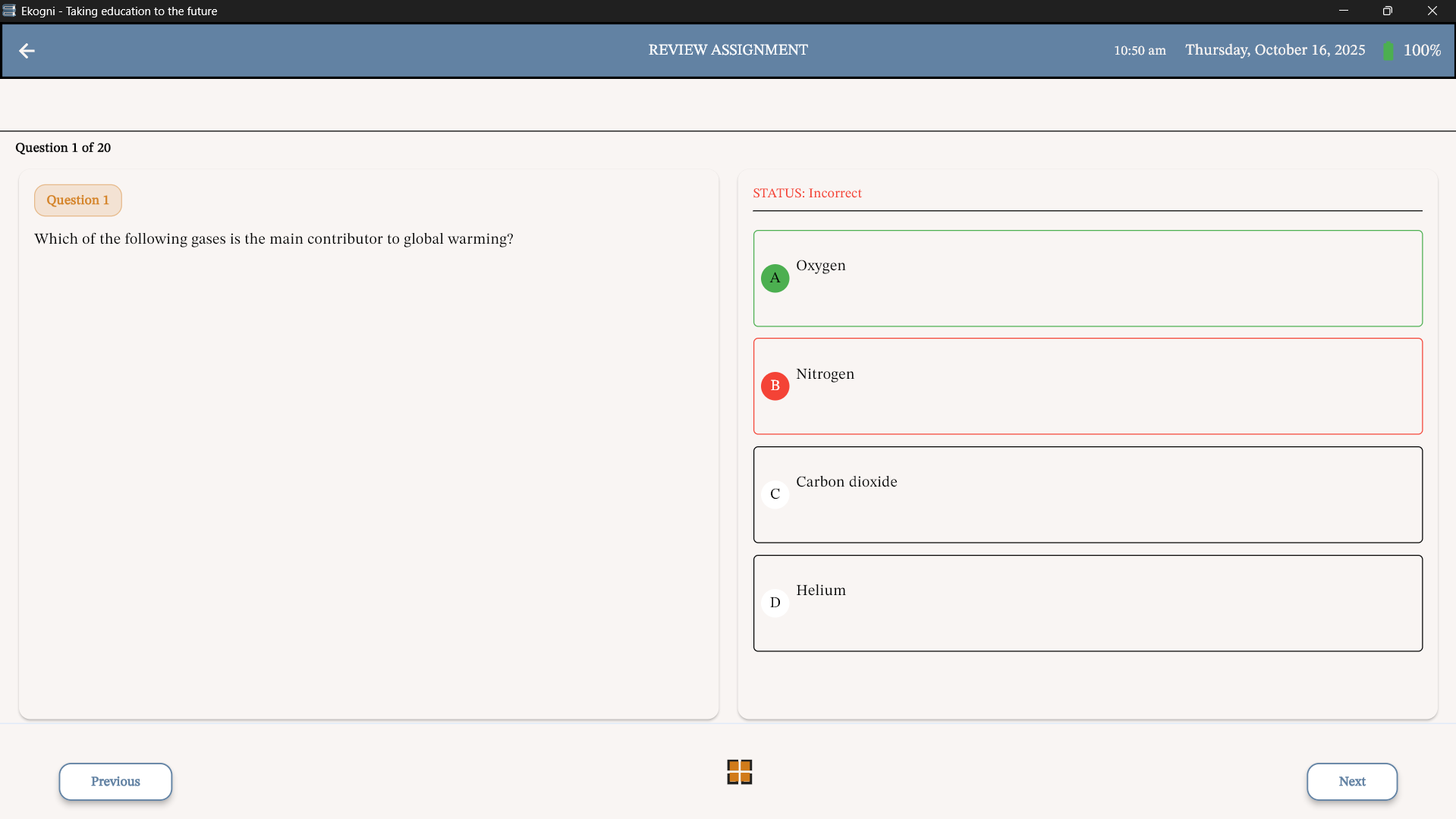Screen dimensions: 1456x819
Task: Click the 10:50 am clock display
Action: pos(1139,51)
